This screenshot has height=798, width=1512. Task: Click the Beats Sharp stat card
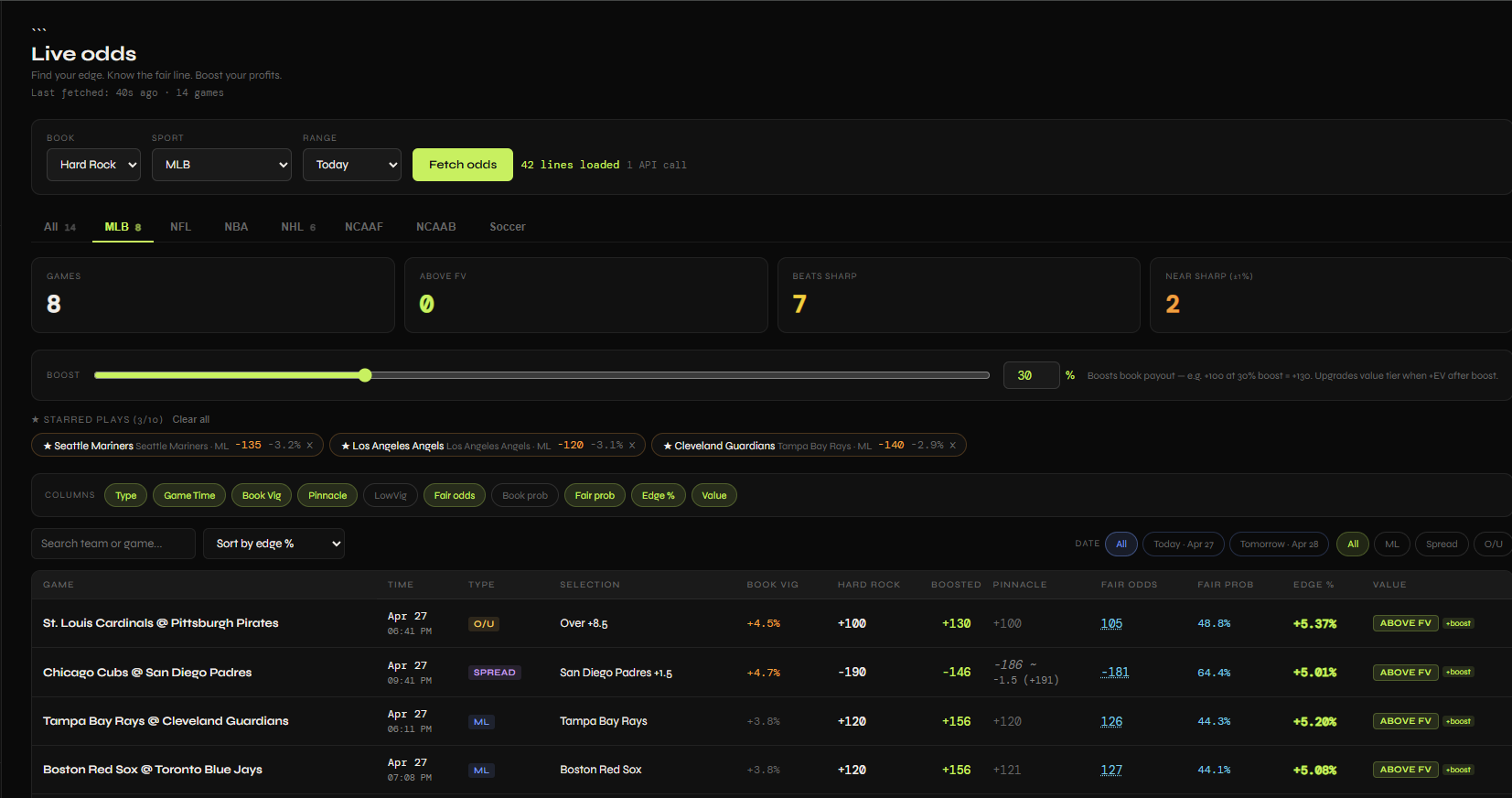959,295
